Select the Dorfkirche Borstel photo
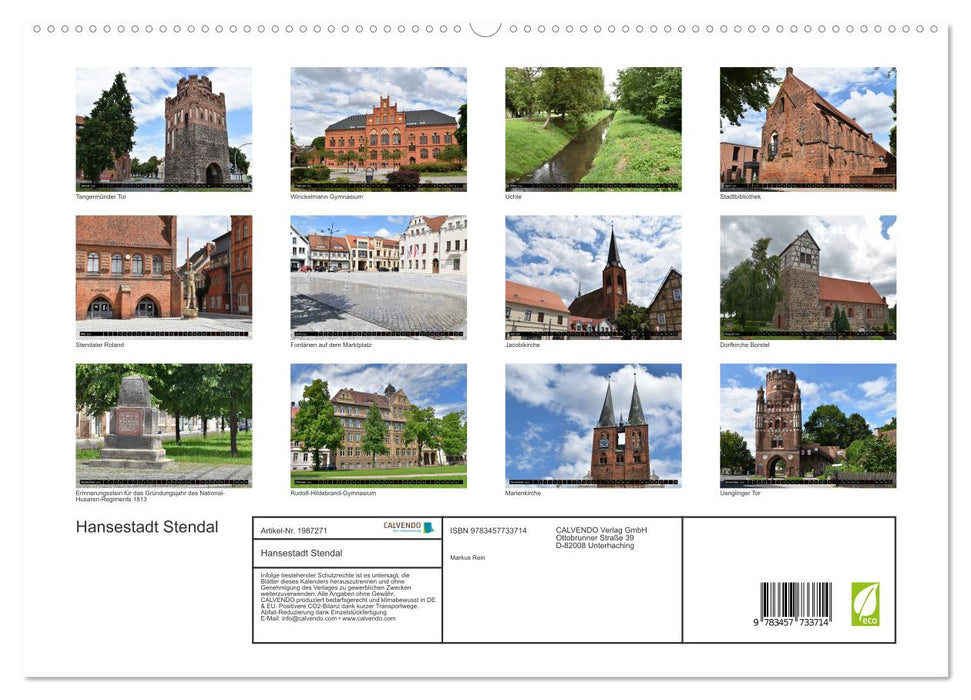 point(807,276)
